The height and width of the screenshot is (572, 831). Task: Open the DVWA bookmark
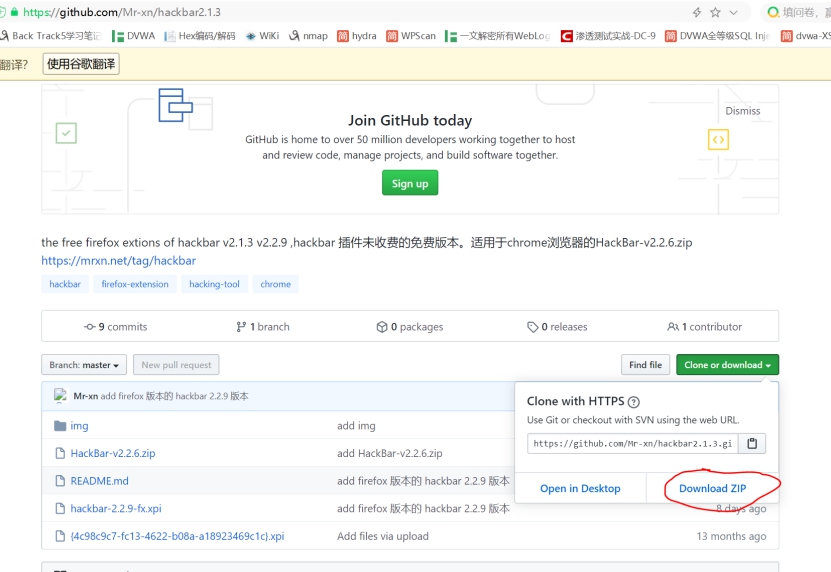click(134, 36)
